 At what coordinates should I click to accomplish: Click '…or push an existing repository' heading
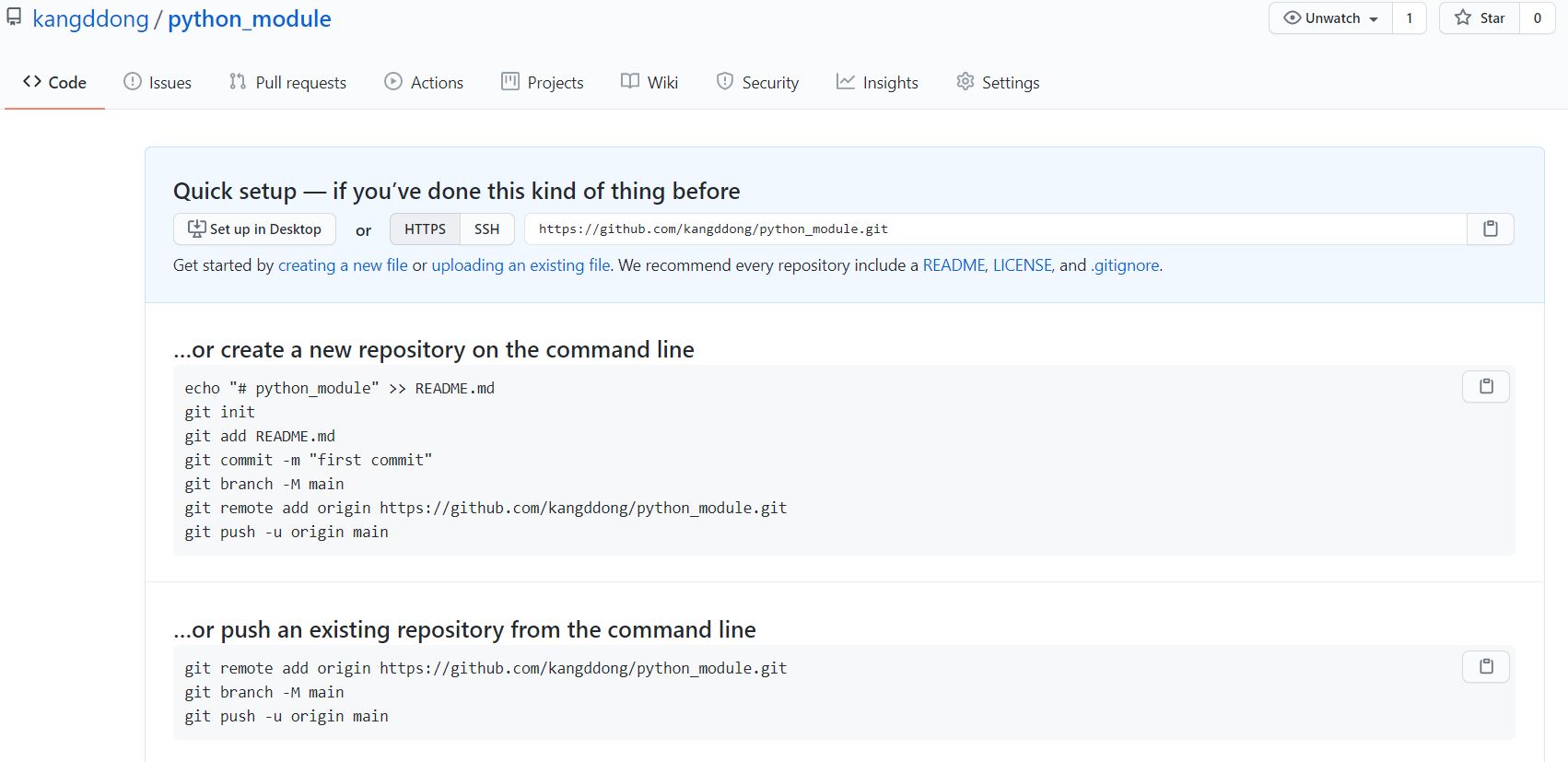(464, 629)
